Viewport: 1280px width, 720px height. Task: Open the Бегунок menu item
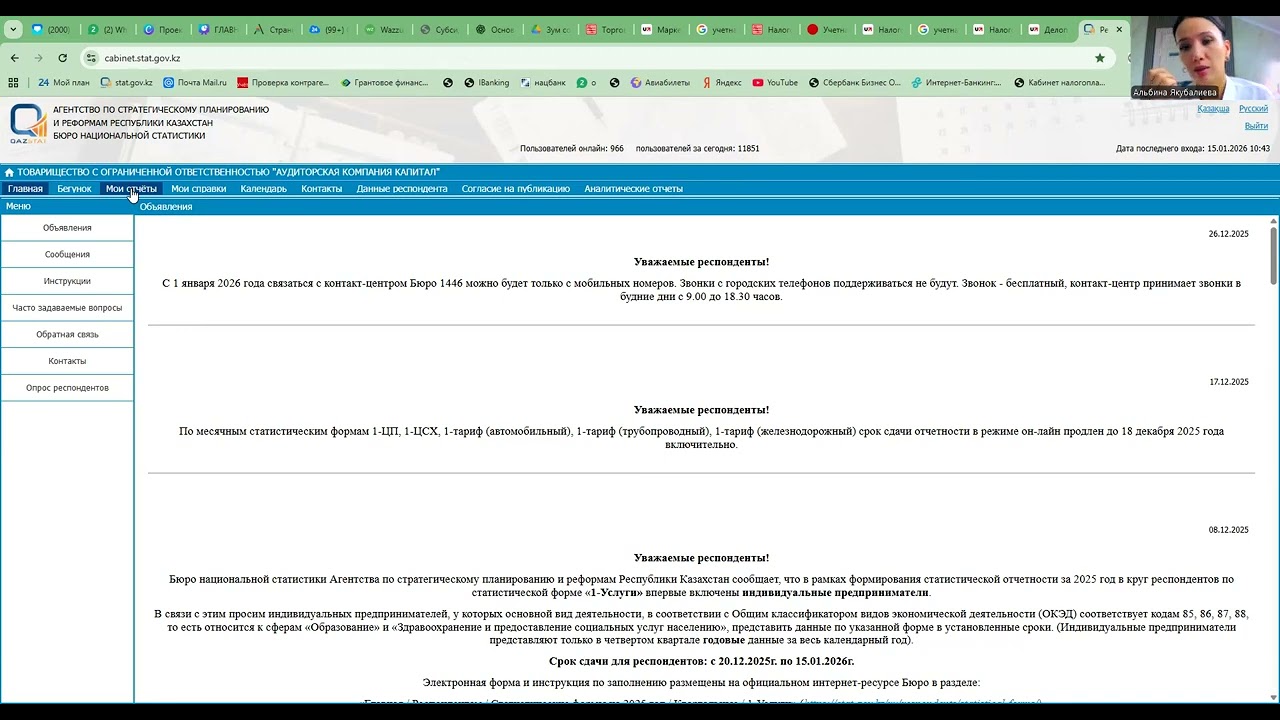click(x=74, y=188)
